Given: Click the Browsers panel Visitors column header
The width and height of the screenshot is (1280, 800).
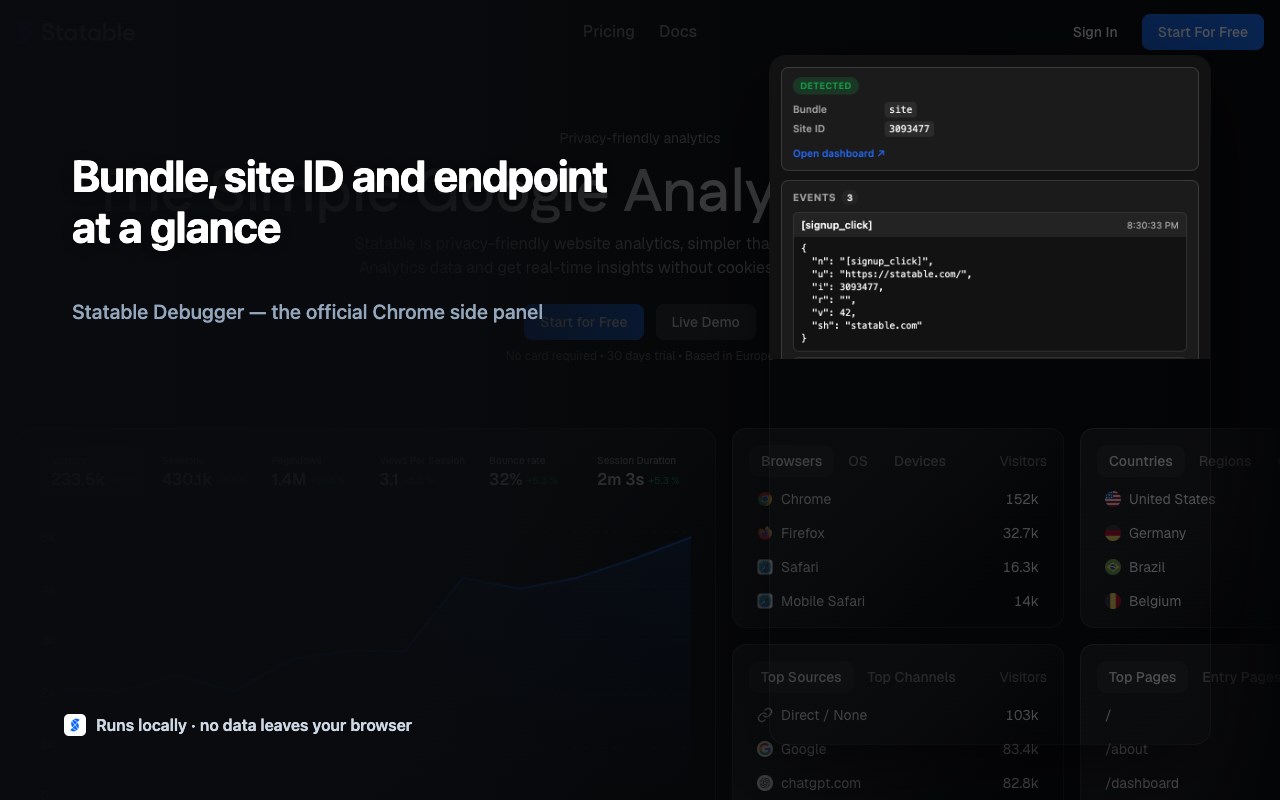Looking at the screenshot, I should click(1023, 461).
